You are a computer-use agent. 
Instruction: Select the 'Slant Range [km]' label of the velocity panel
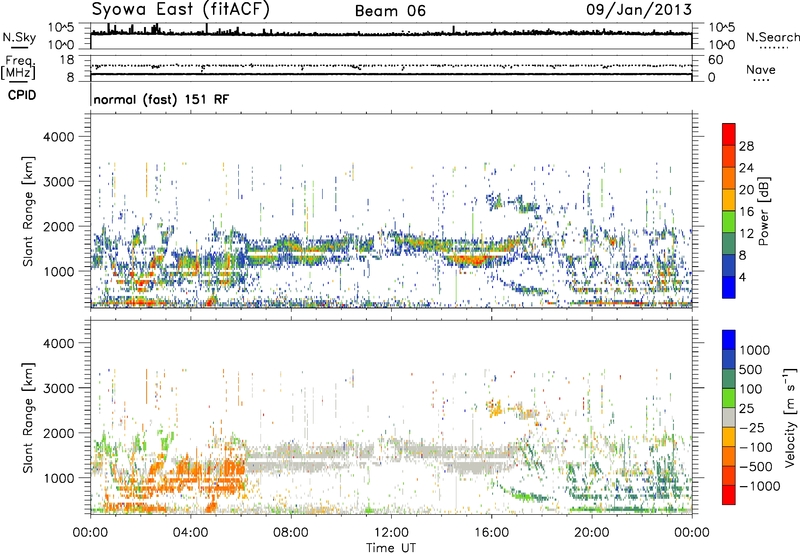pos(28,418)
